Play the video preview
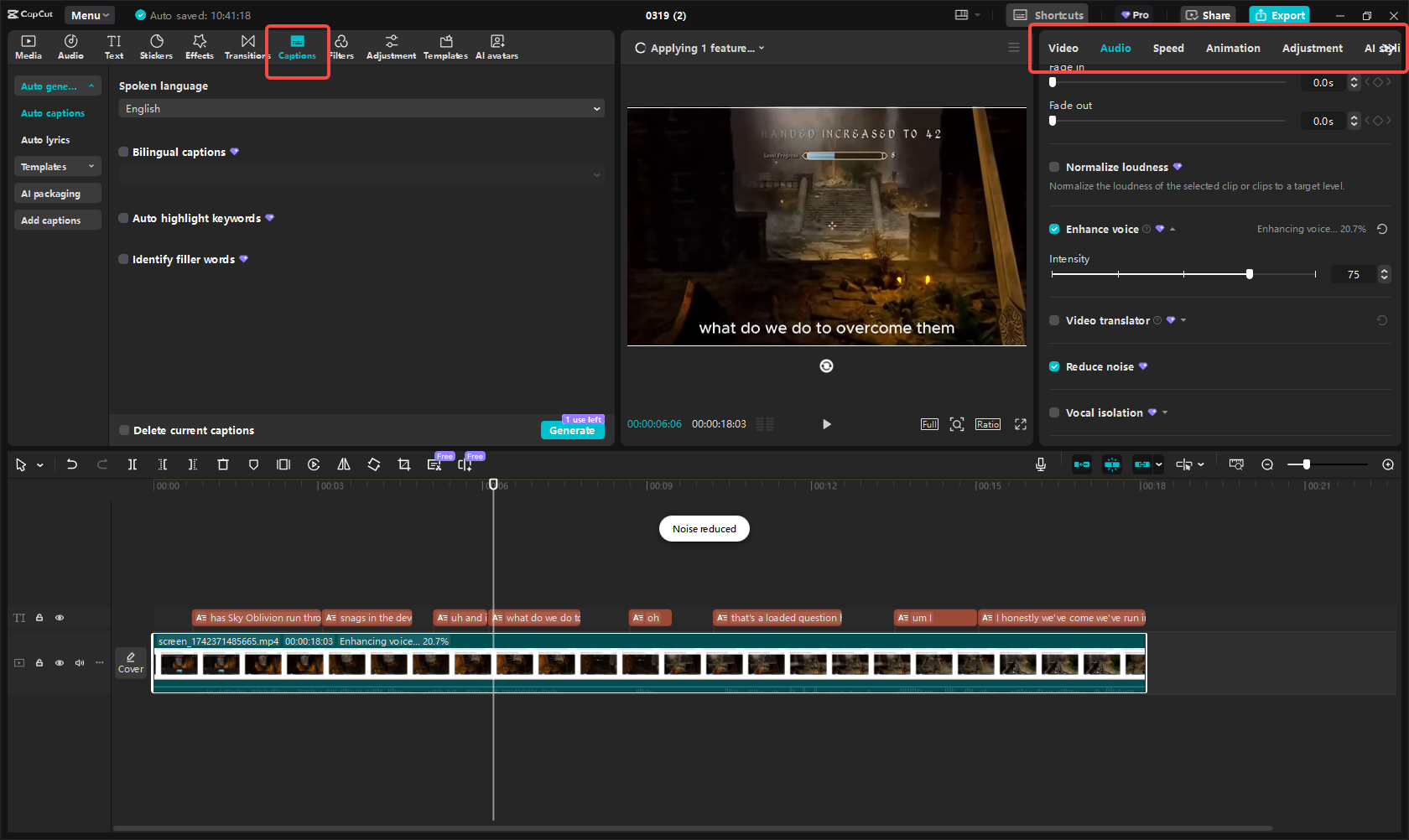Viewport: 1409px width, 840px height. pos(826,424)
